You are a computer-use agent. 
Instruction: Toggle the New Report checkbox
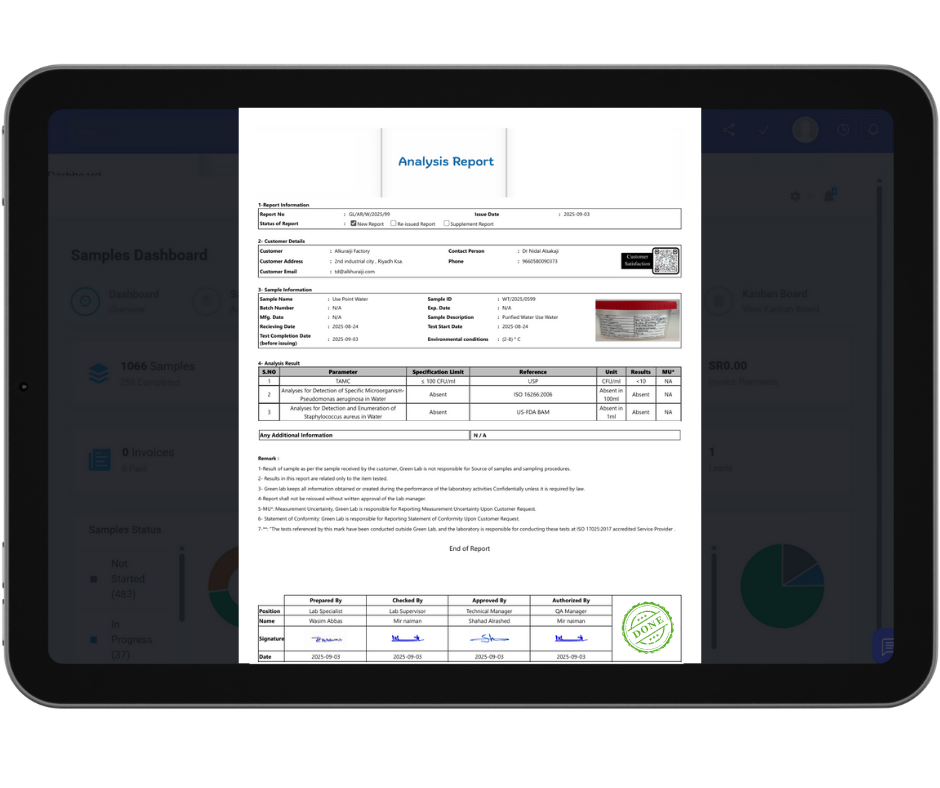[x=353, y=224]
